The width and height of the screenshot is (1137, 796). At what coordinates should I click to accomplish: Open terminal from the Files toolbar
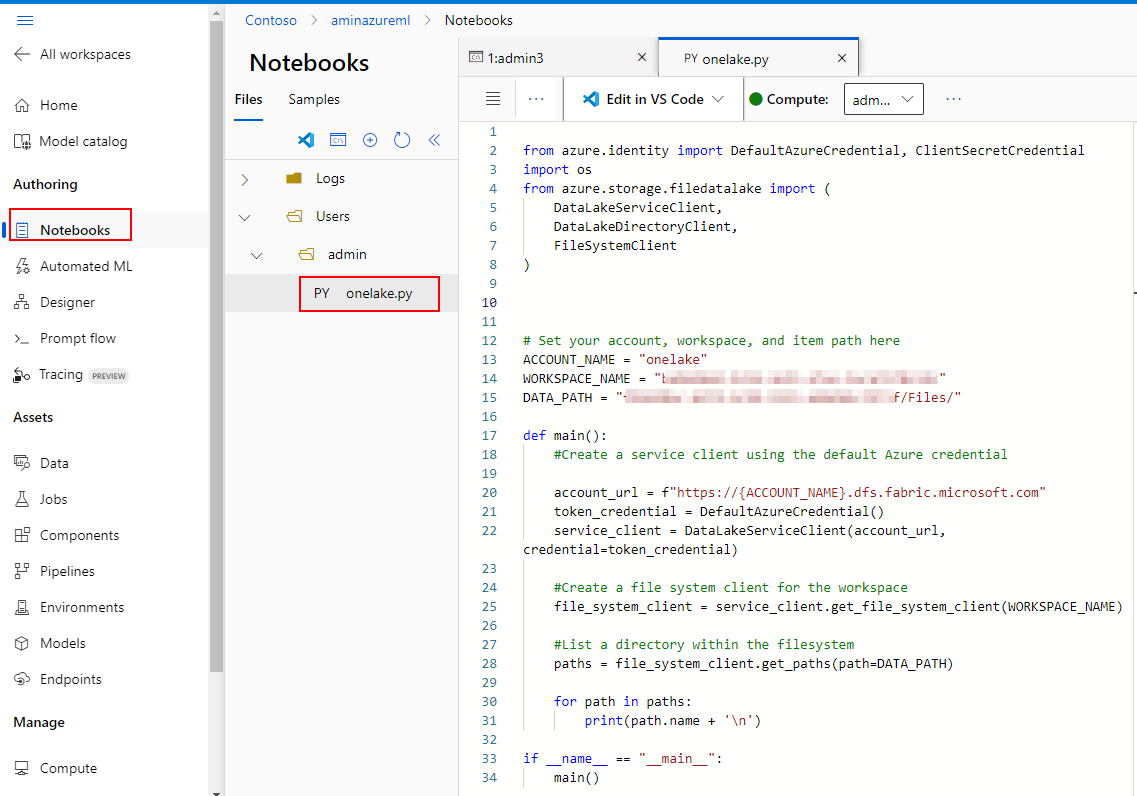point(338,140)
